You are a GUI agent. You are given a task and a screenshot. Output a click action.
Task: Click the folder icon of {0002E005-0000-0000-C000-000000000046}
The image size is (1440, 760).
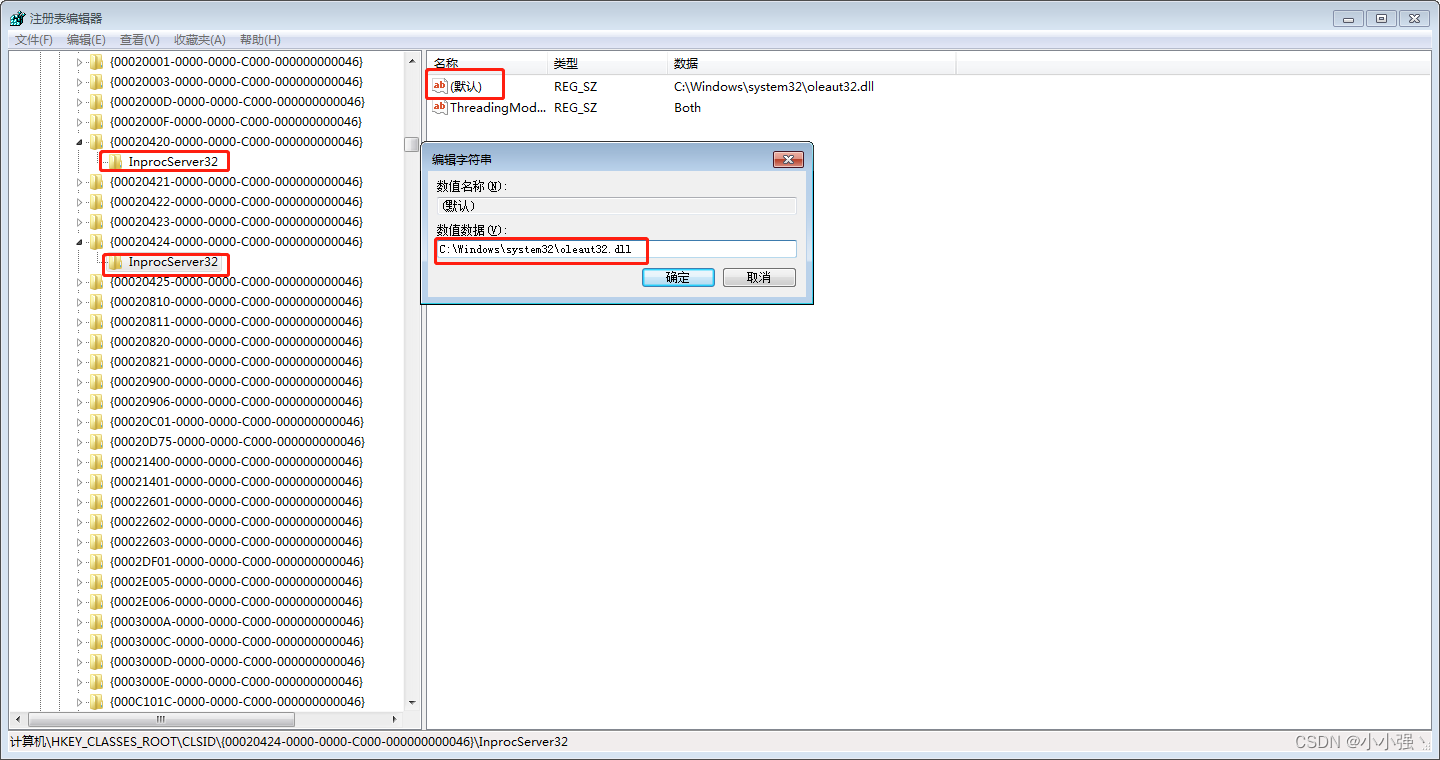95,581
